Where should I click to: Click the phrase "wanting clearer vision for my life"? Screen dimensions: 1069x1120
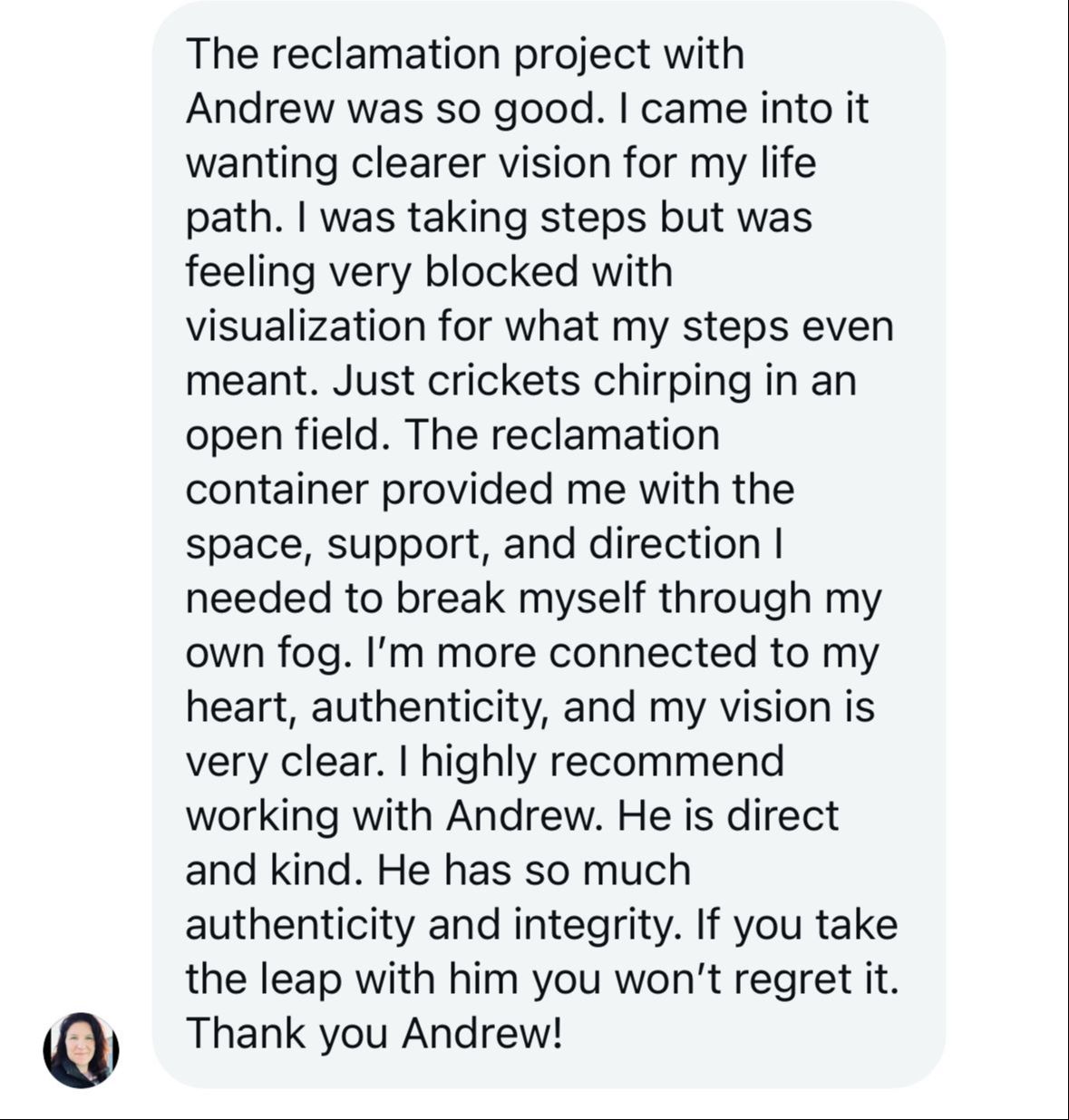pyautogui.click(x=501, y=164)
